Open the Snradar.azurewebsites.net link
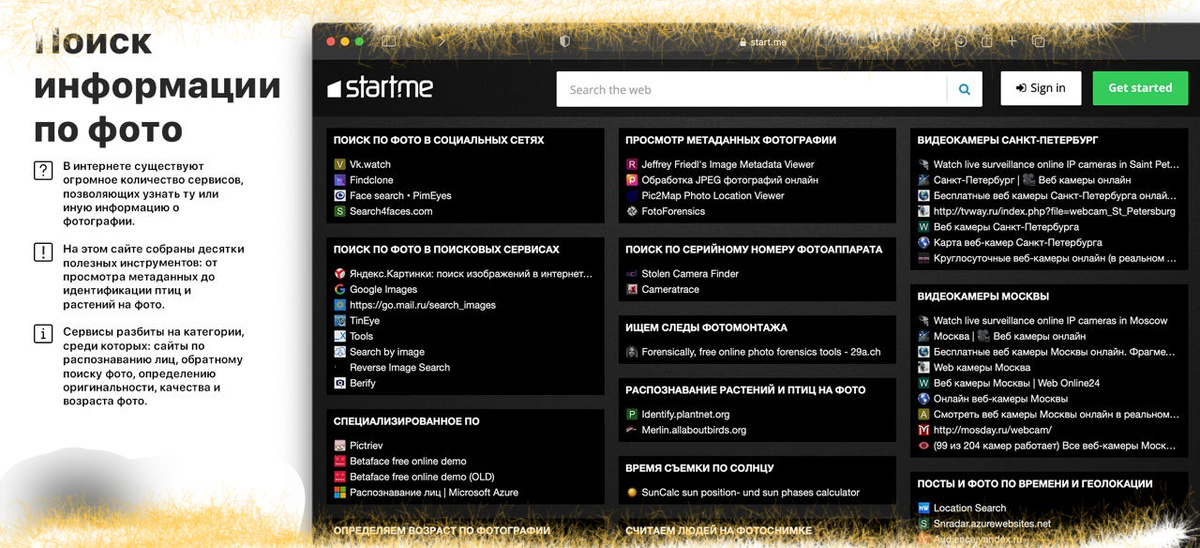This screenshot has height=548, width=1200. click(992, 523)
